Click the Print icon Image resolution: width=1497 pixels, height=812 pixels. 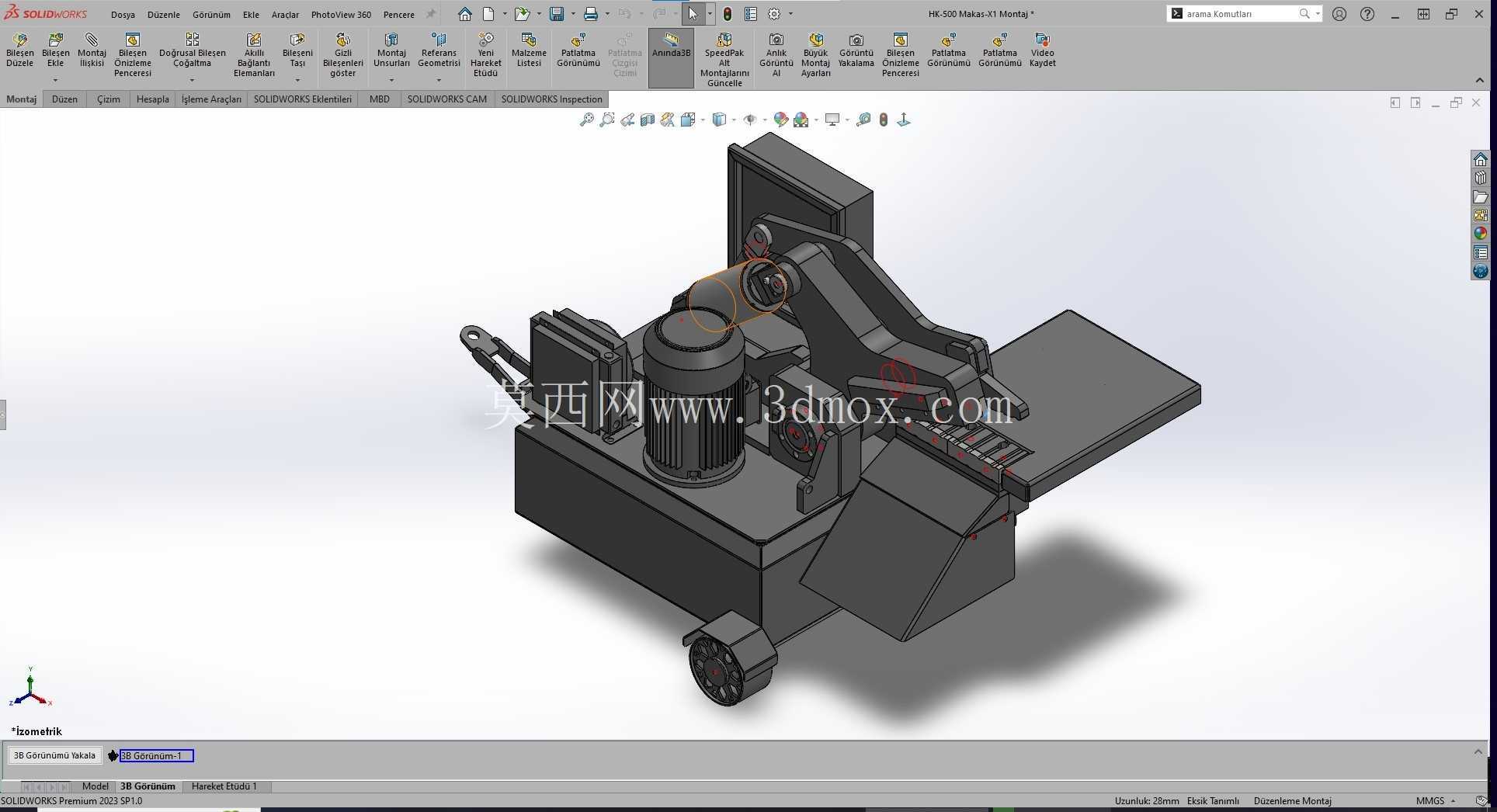591,14
